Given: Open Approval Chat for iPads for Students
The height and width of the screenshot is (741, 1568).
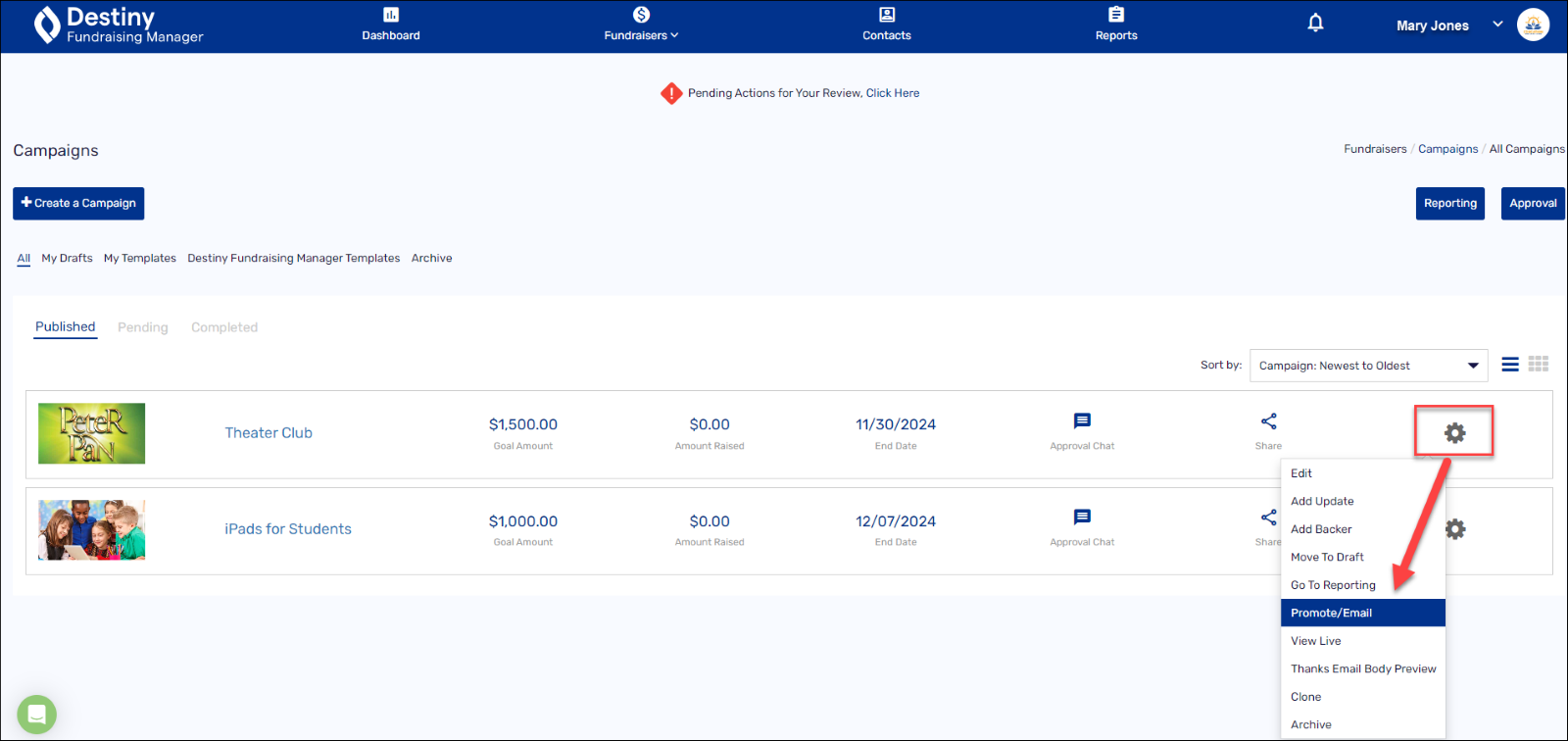Looking at the screenshot, I should click(1082, 518).
